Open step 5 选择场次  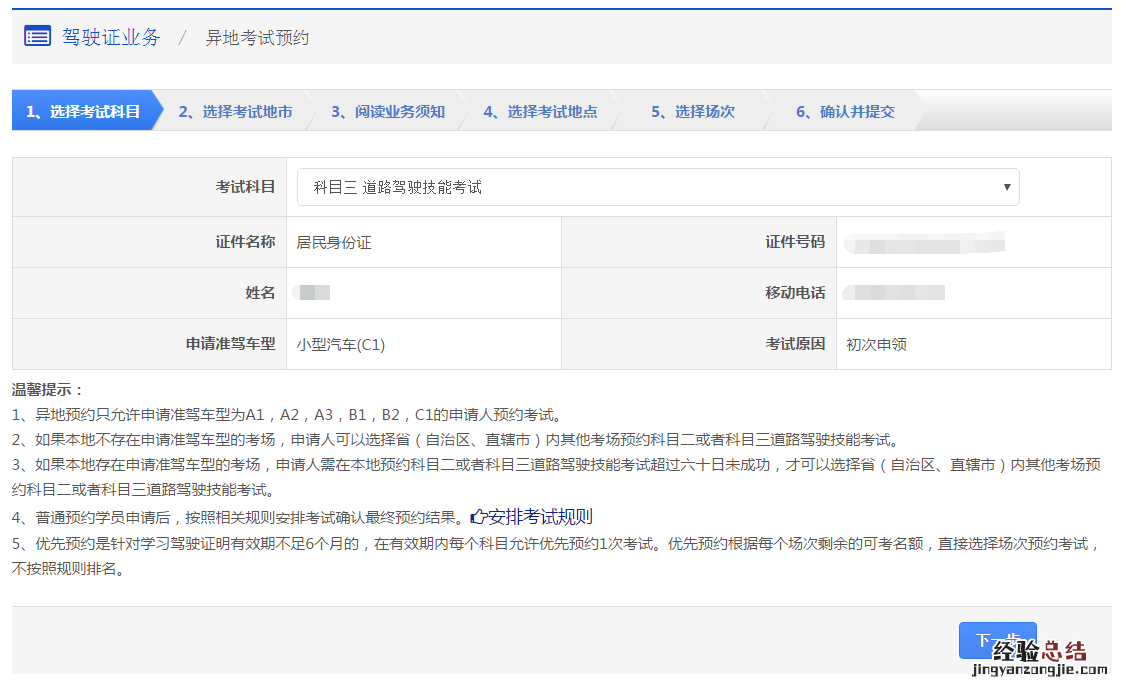point(692,111)
